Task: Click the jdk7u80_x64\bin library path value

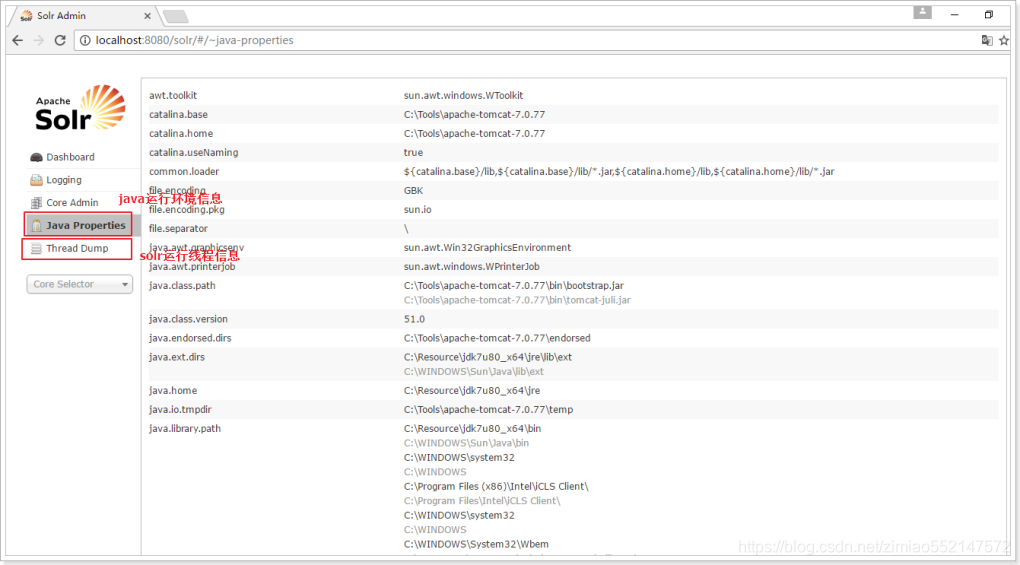Action: (472, 428)
